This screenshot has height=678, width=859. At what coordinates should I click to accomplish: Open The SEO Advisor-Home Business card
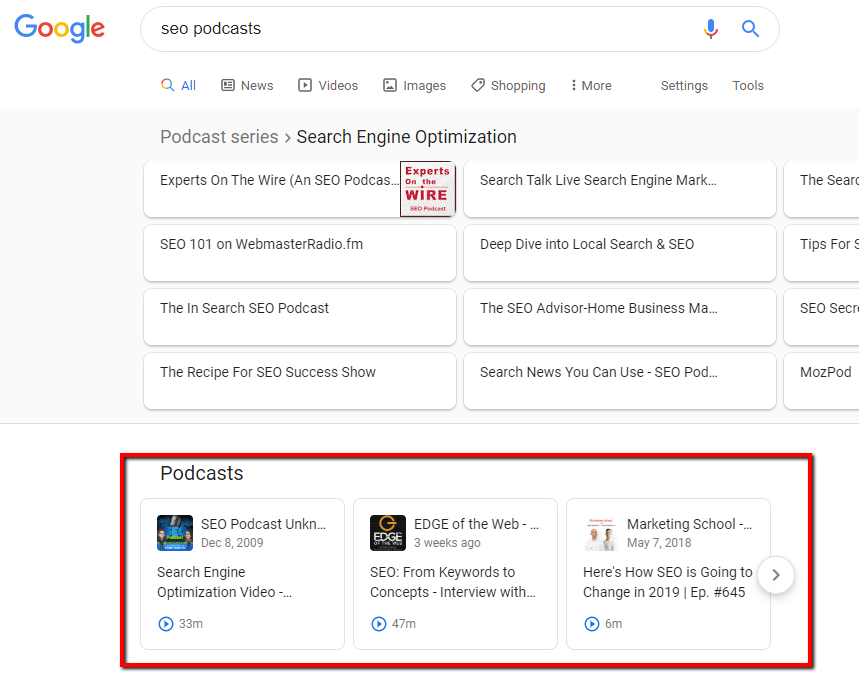pyautogui.click(x=620, y=317)
